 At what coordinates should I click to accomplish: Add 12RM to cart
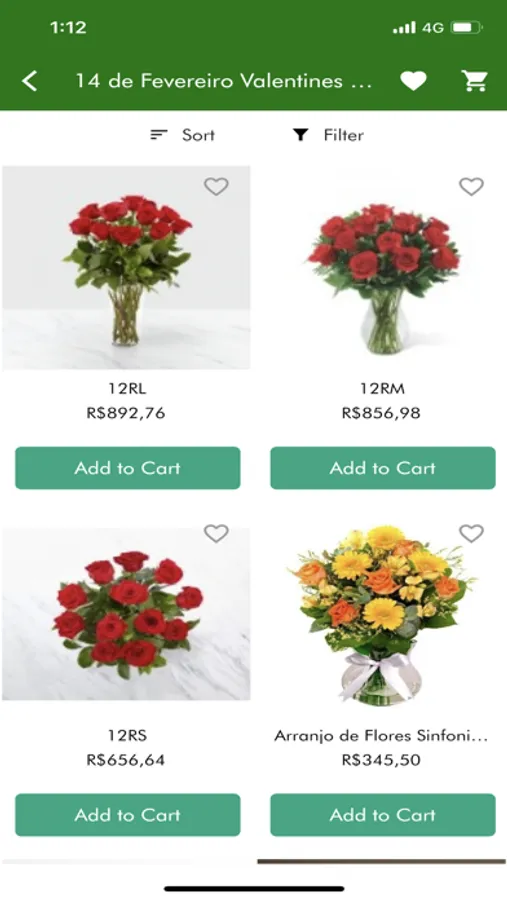(x=382, y=468)
